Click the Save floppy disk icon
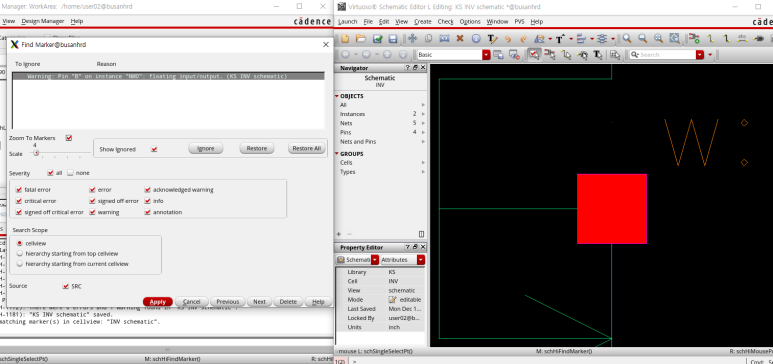The image size is (773, 364). [x=393, y=38]
